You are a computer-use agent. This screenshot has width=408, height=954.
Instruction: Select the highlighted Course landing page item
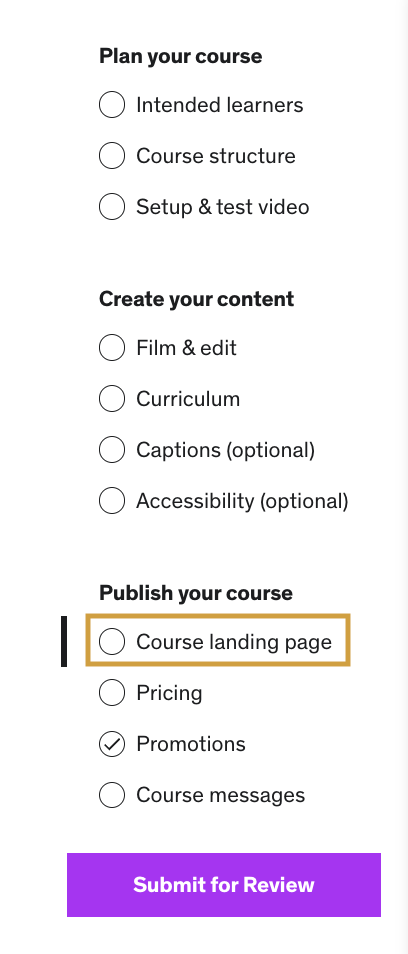point(218,641)
